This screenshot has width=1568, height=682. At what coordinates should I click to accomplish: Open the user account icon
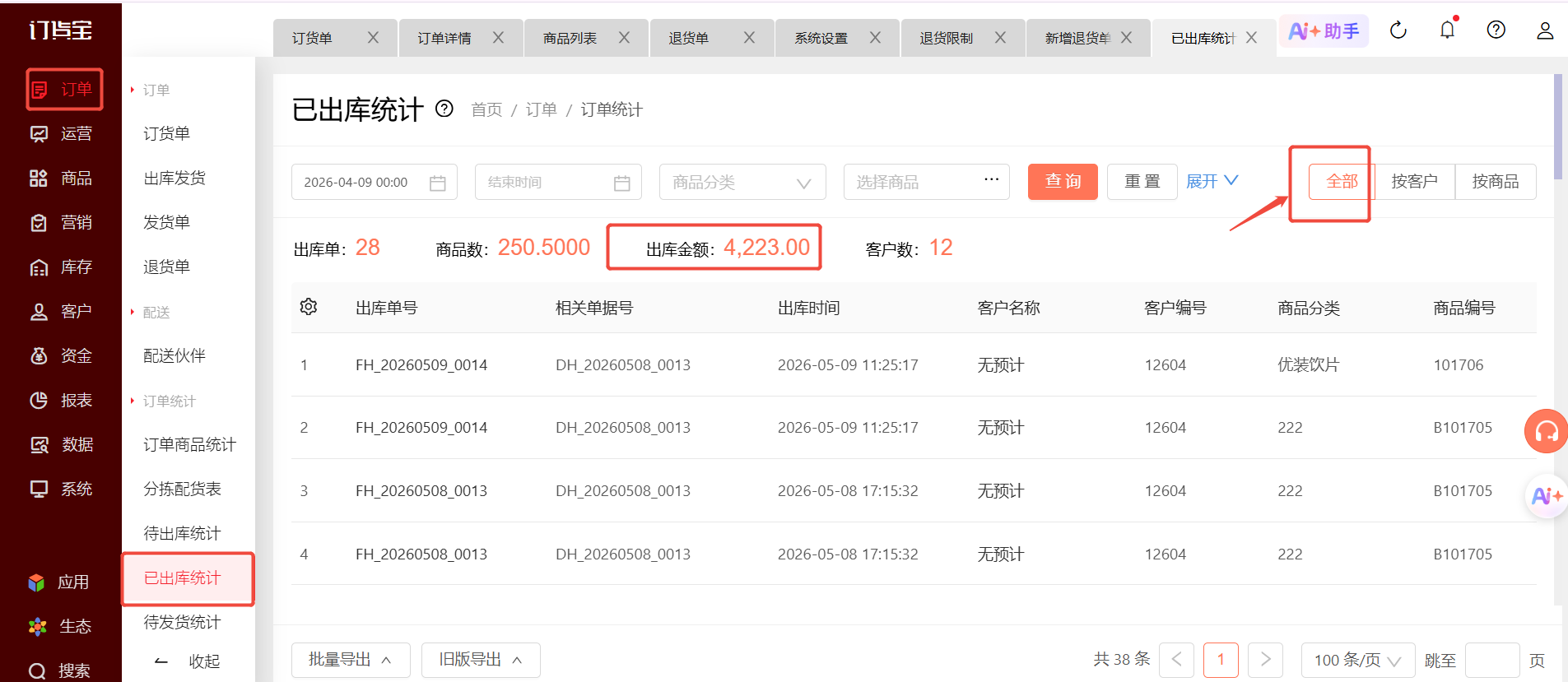(x=1545, y=30)
